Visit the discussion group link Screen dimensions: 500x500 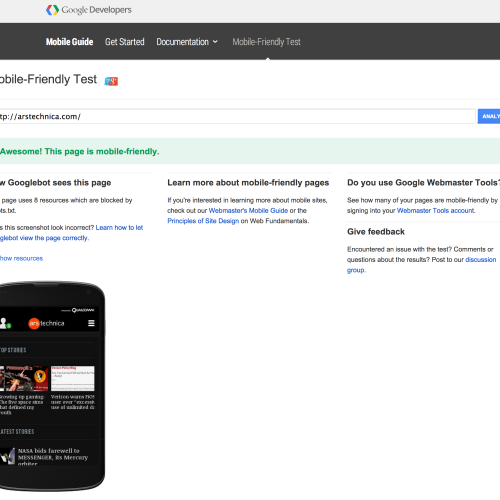point(421,265)
